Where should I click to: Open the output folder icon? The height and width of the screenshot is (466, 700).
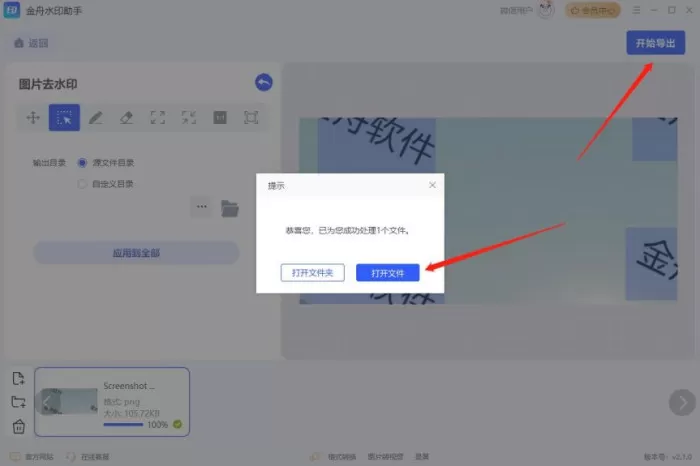[230, 208]
